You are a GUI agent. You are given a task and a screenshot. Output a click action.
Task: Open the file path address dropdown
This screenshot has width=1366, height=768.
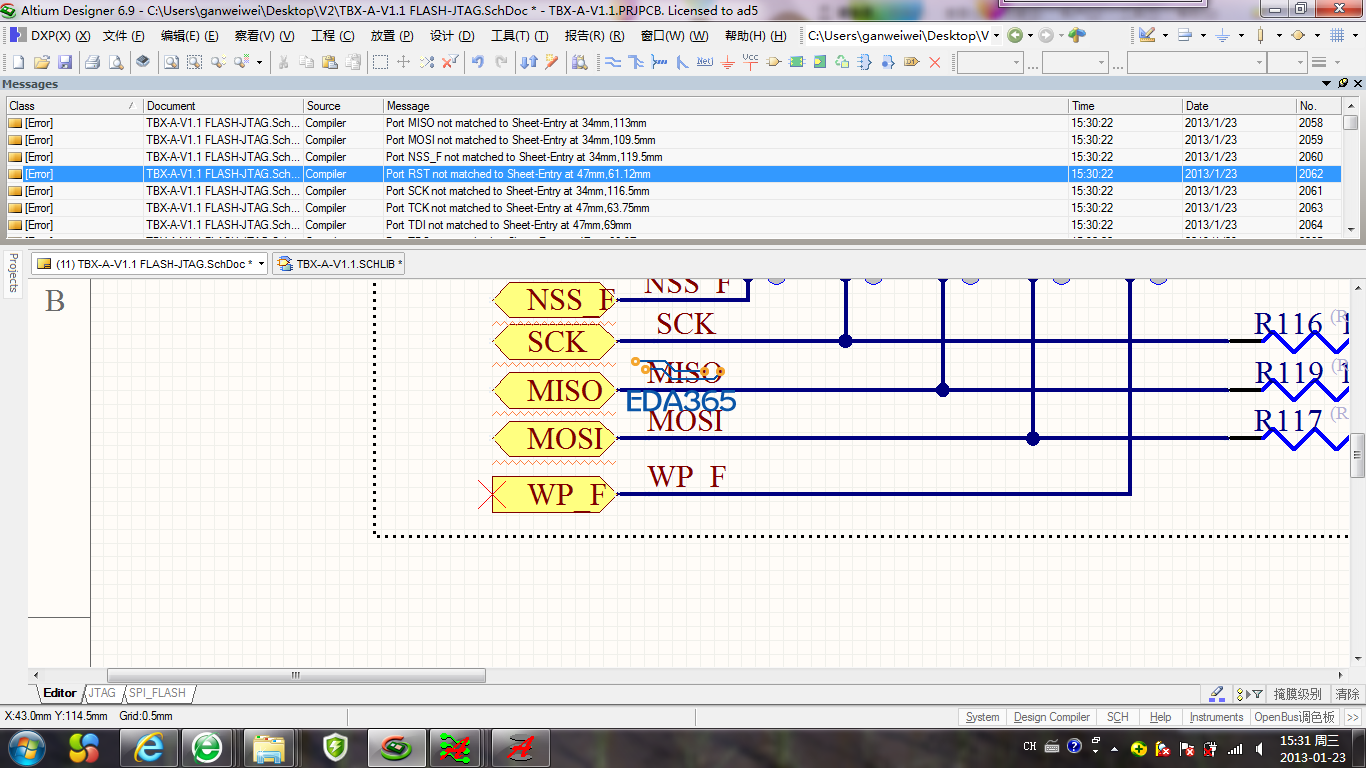pos(996,35)
